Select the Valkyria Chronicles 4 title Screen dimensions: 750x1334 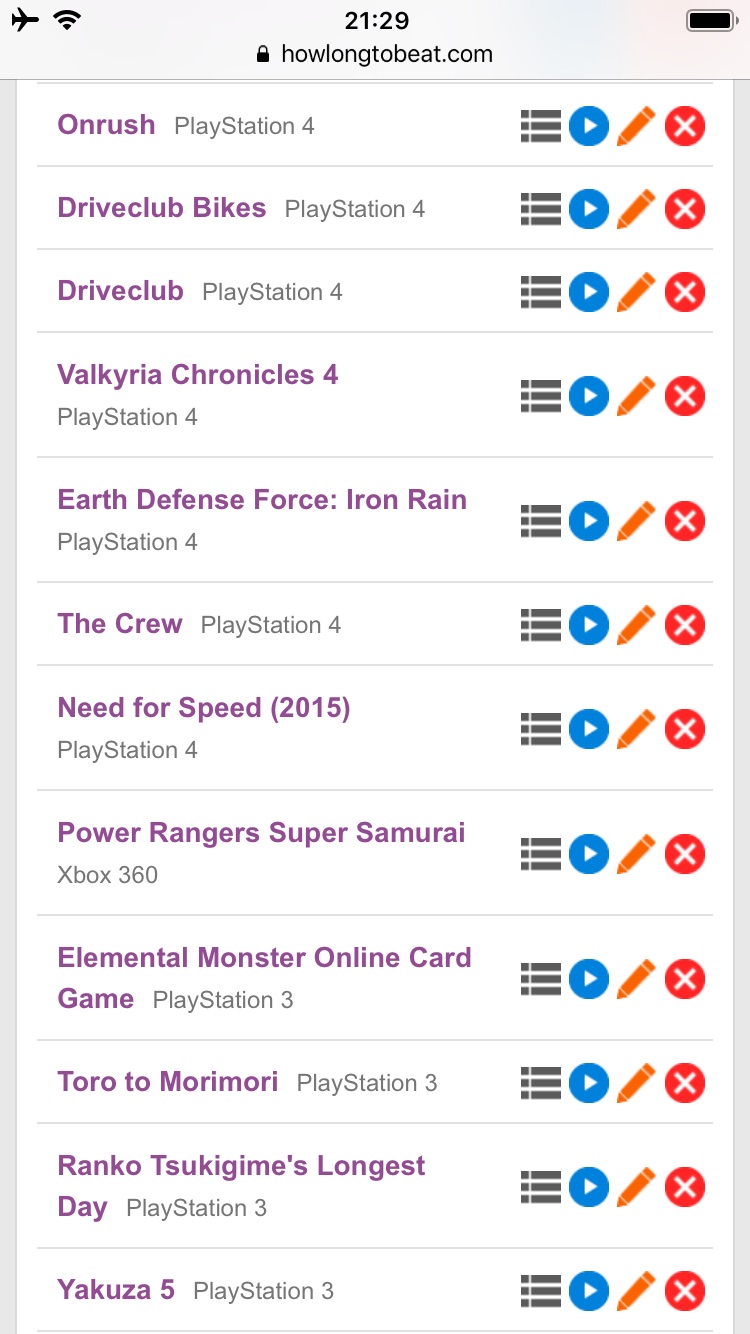click(198, 375)
